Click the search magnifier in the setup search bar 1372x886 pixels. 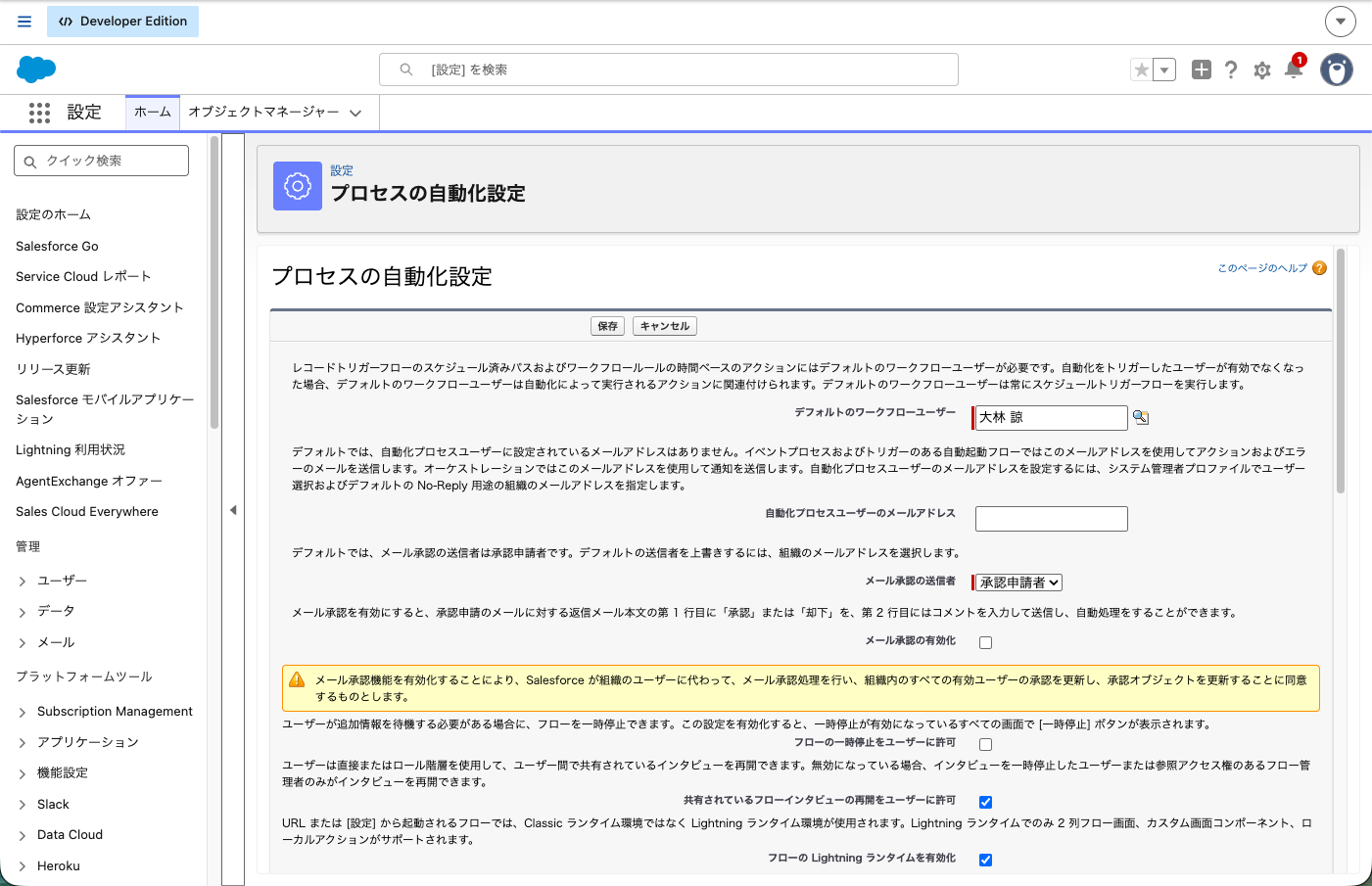[406, 70]
